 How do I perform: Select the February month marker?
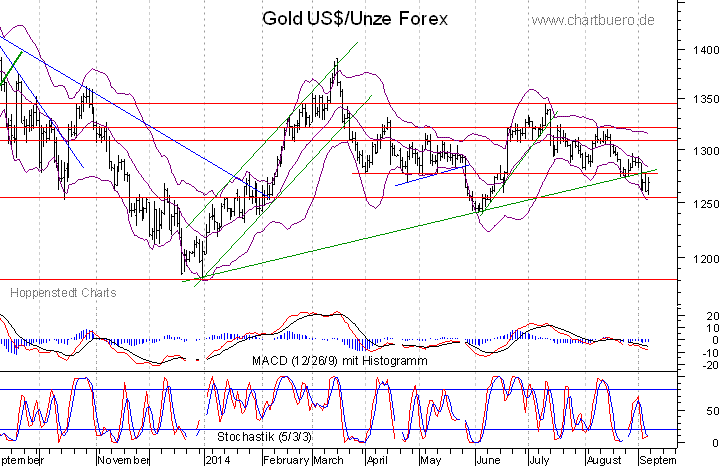tap(286, 460)
